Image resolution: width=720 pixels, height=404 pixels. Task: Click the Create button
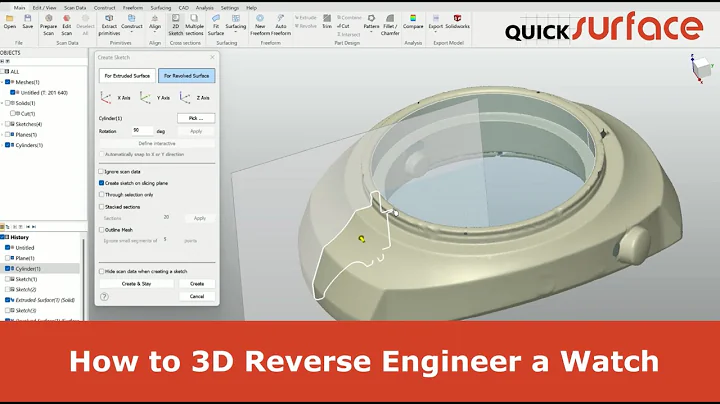197,284
